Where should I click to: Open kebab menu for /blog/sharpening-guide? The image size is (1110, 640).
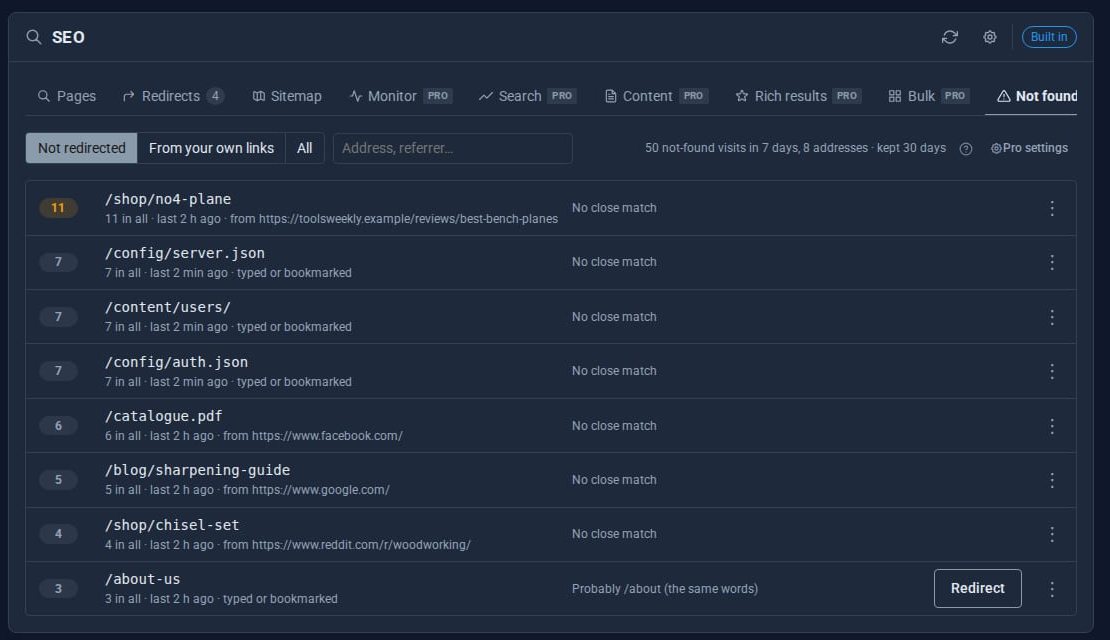pos(1052,481)
